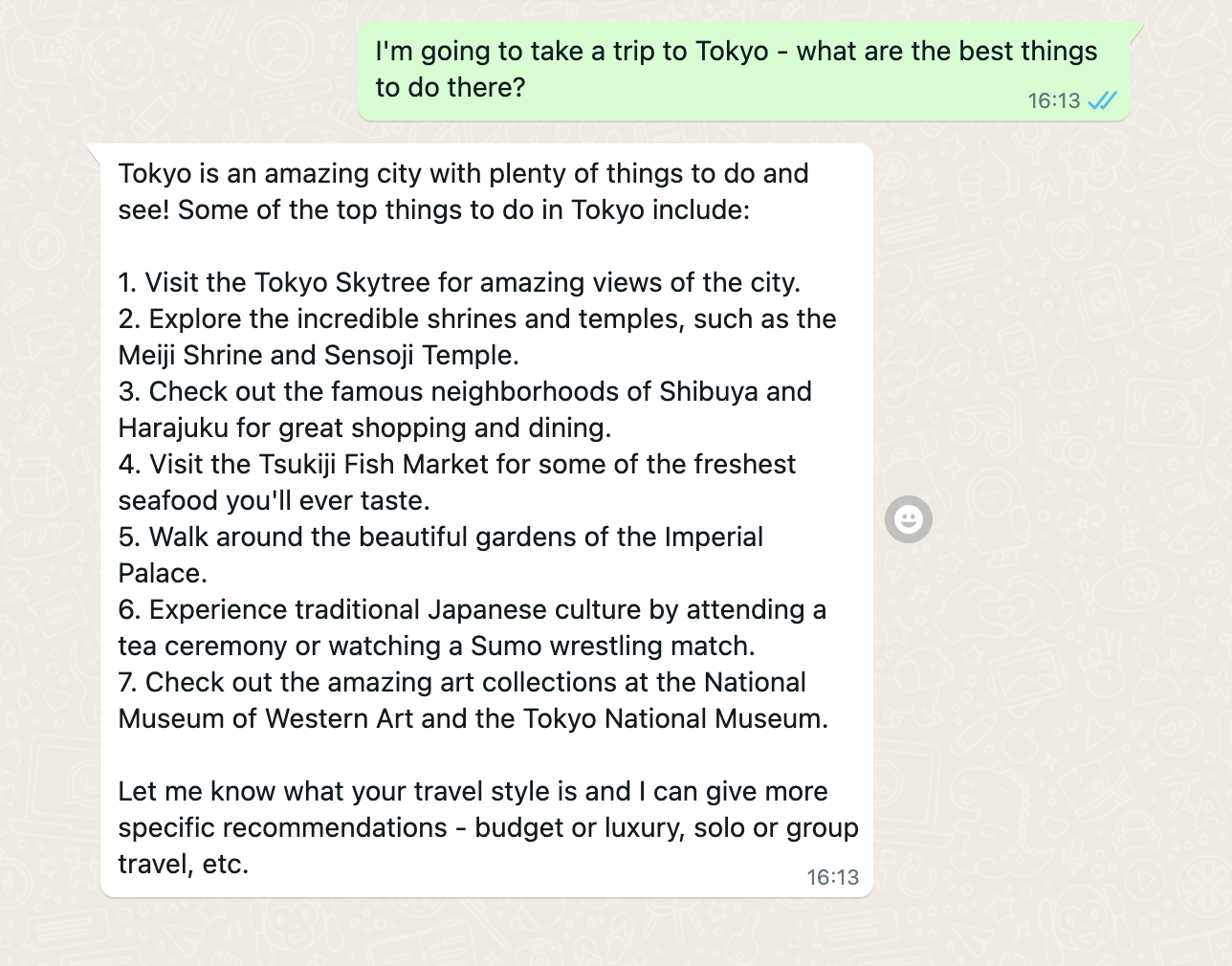Click 'to do there?' in the green message

[451, 87]
